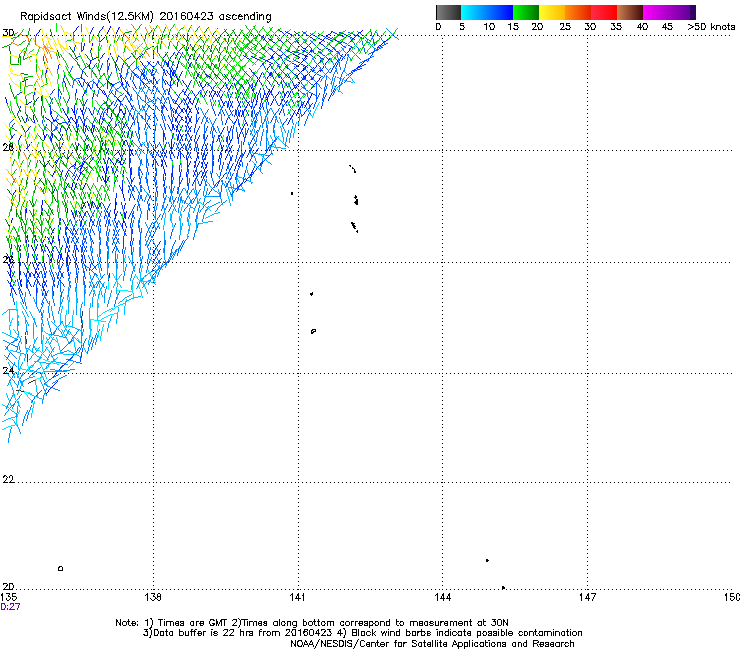Click the small island outline near 136E 20.4N
This screenshot has height=650, width=740.
[x=60, y=568]
